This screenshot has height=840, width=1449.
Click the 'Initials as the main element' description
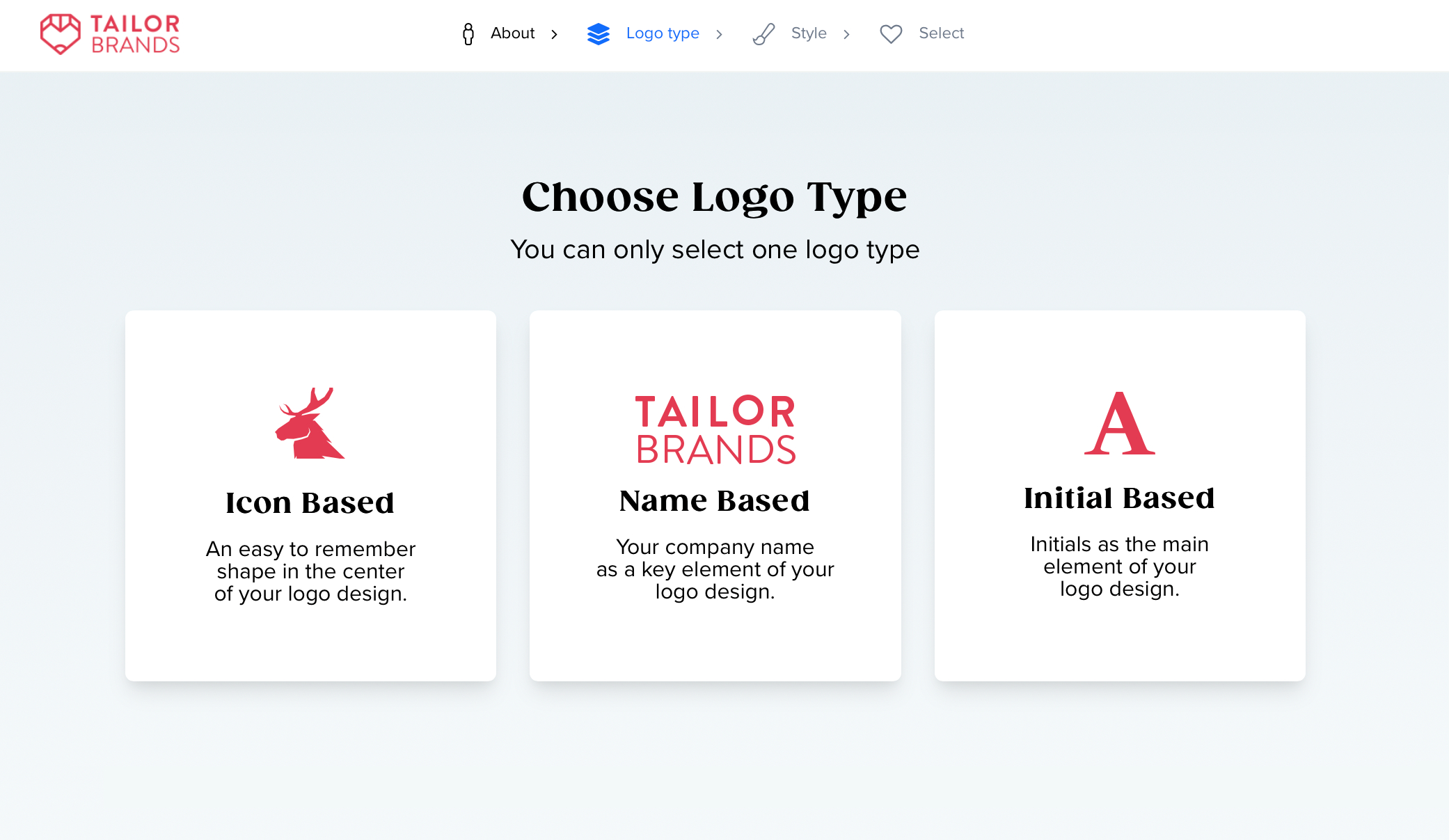1120,566
